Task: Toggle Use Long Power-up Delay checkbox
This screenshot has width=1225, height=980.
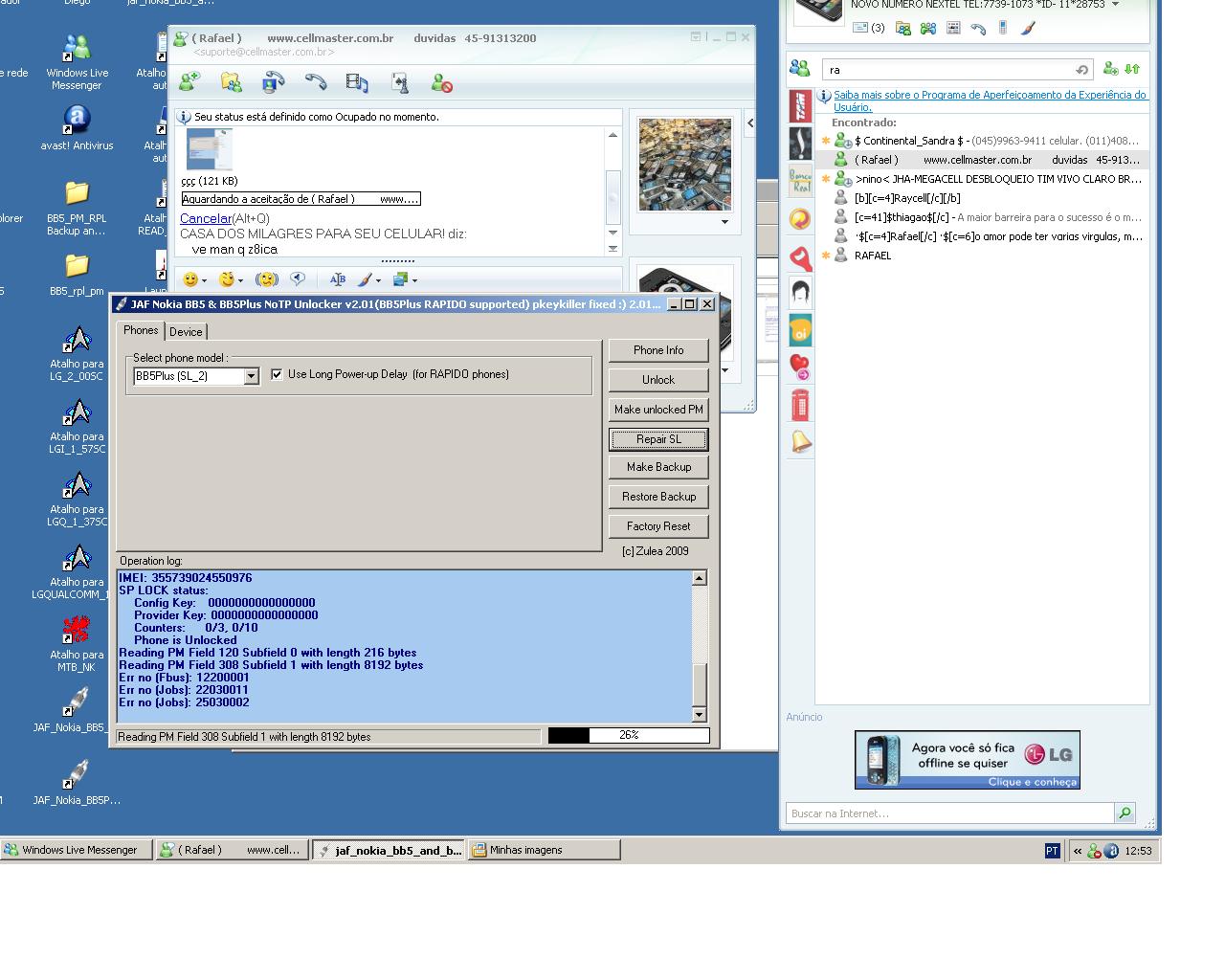Action: [x=277, y=374]
